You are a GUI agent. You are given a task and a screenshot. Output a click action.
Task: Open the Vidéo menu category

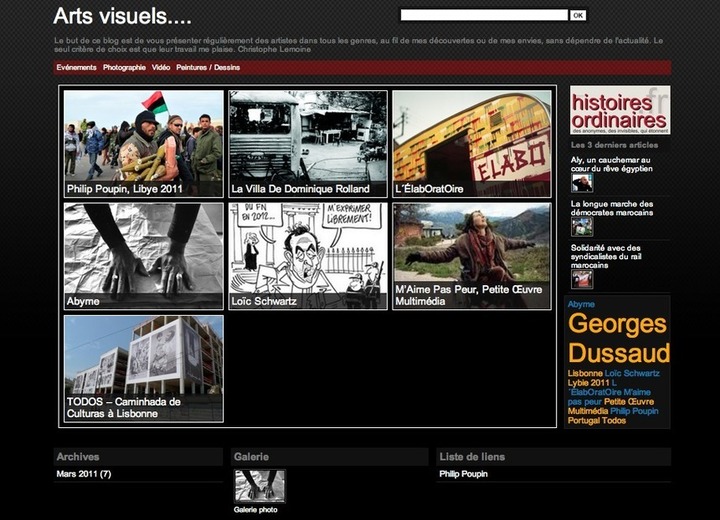pos(161,68)
